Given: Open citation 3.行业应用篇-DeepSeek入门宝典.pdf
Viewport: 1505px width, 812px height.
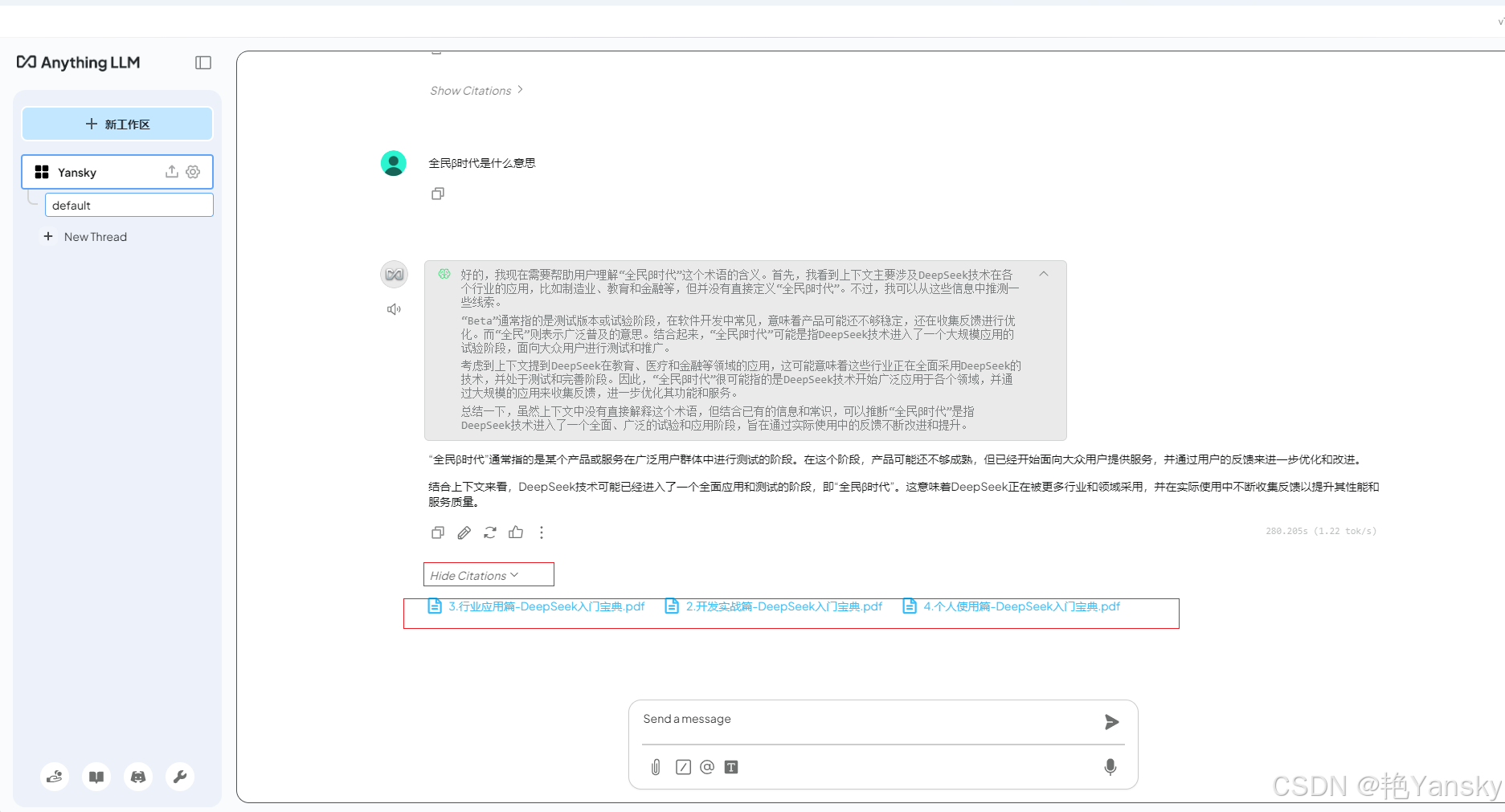Looking at the screenshot, I should point(536,606).
